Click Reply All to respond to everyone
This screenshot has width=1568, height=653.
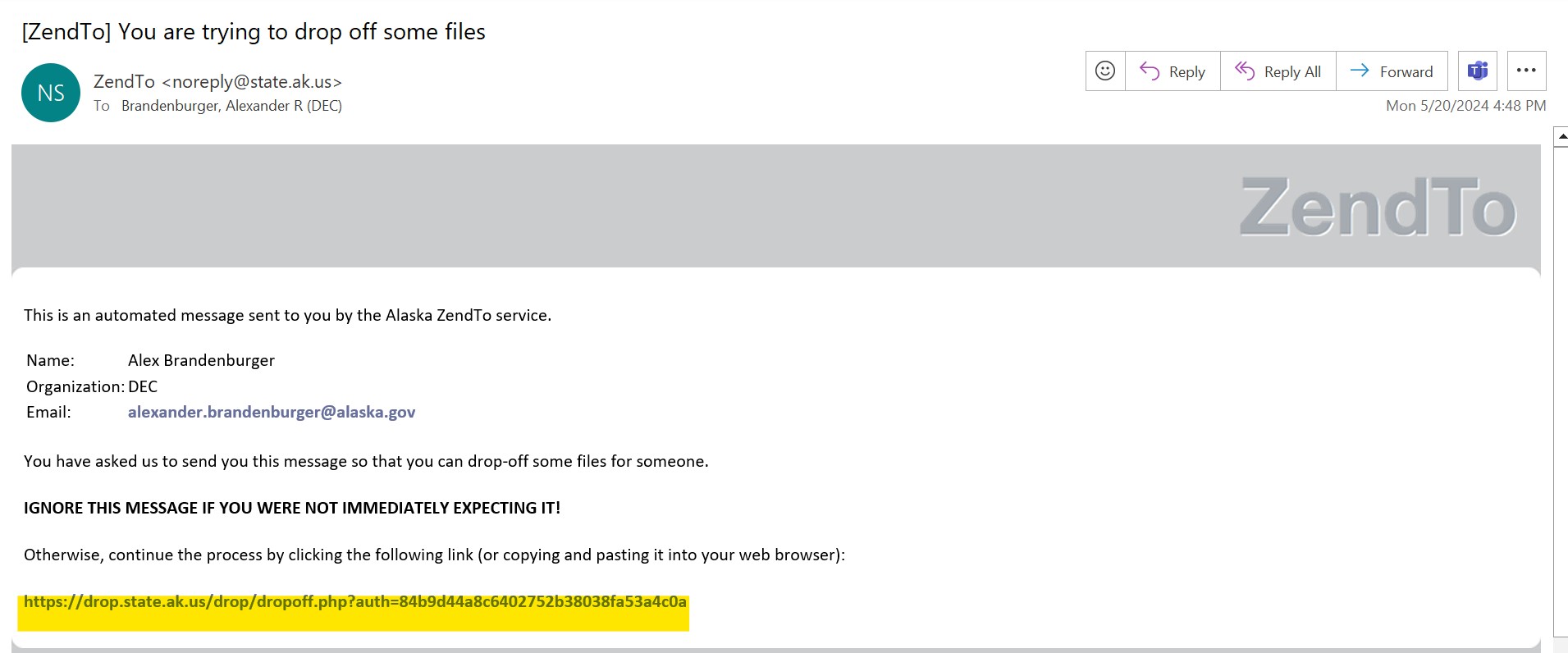coord(1278,71)
